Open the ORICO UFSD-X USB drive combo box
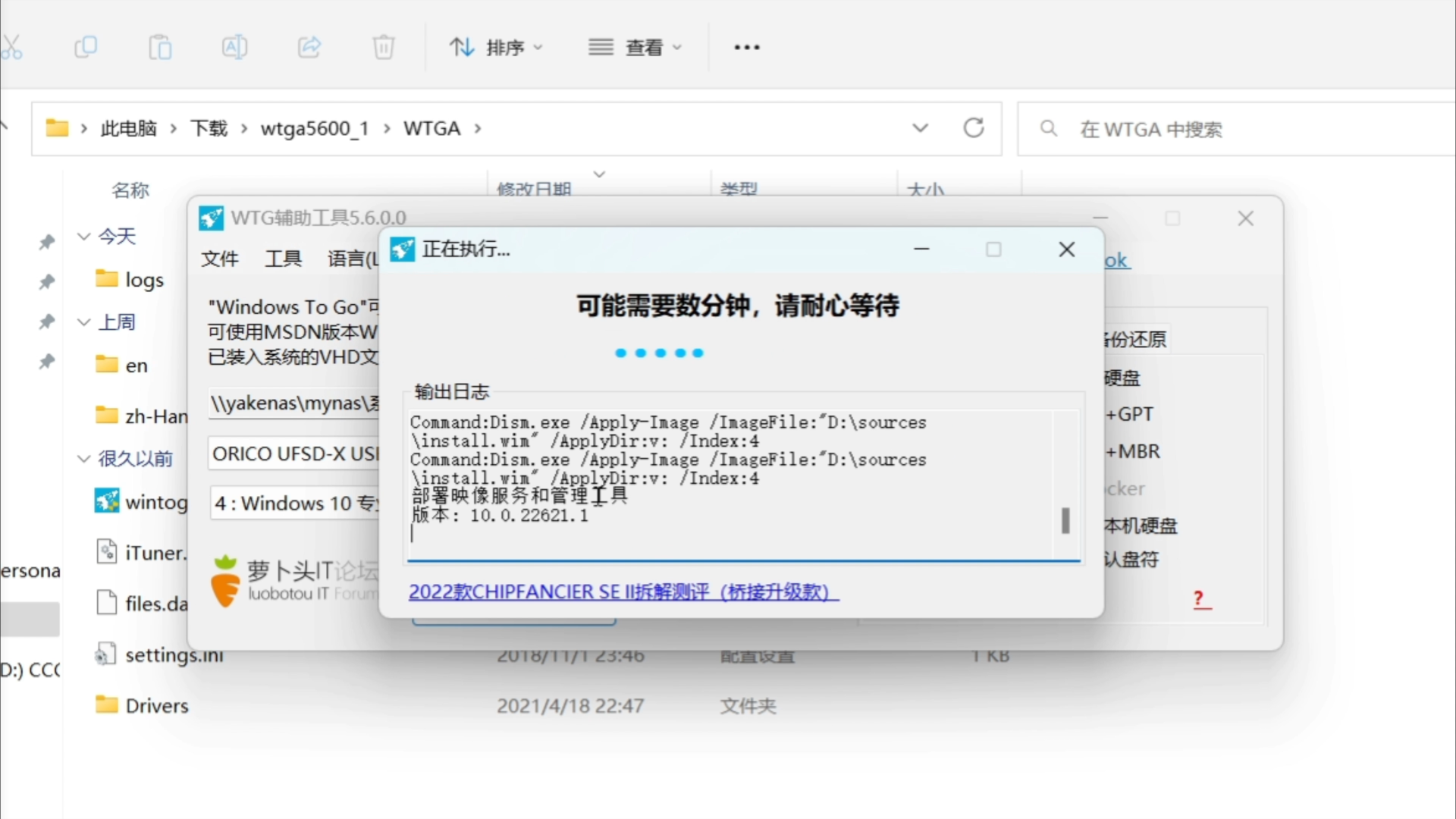1456x819 pixels. pos(293,453)
